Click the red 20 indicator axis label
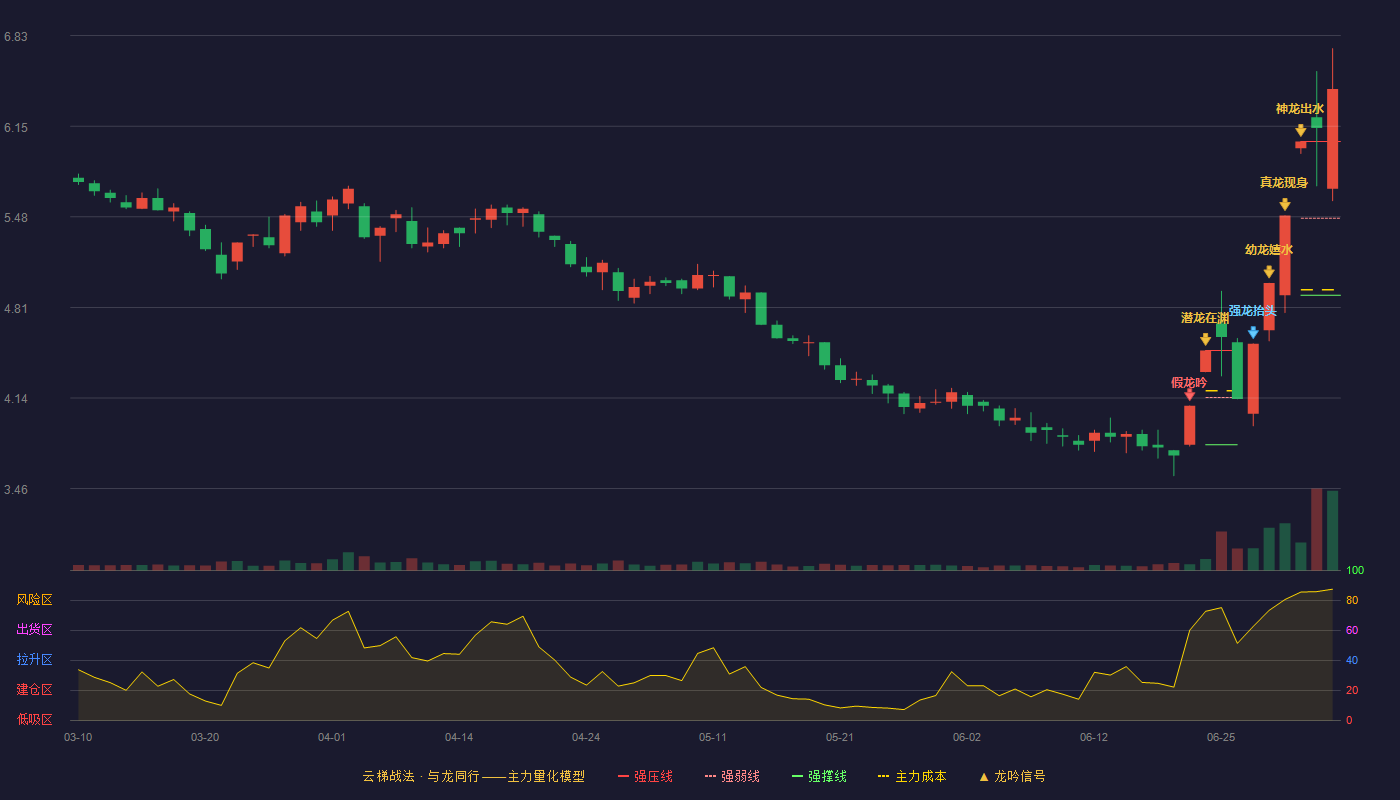The width and height of the screenshot is (1400, 800). [x=1352, y=690]
